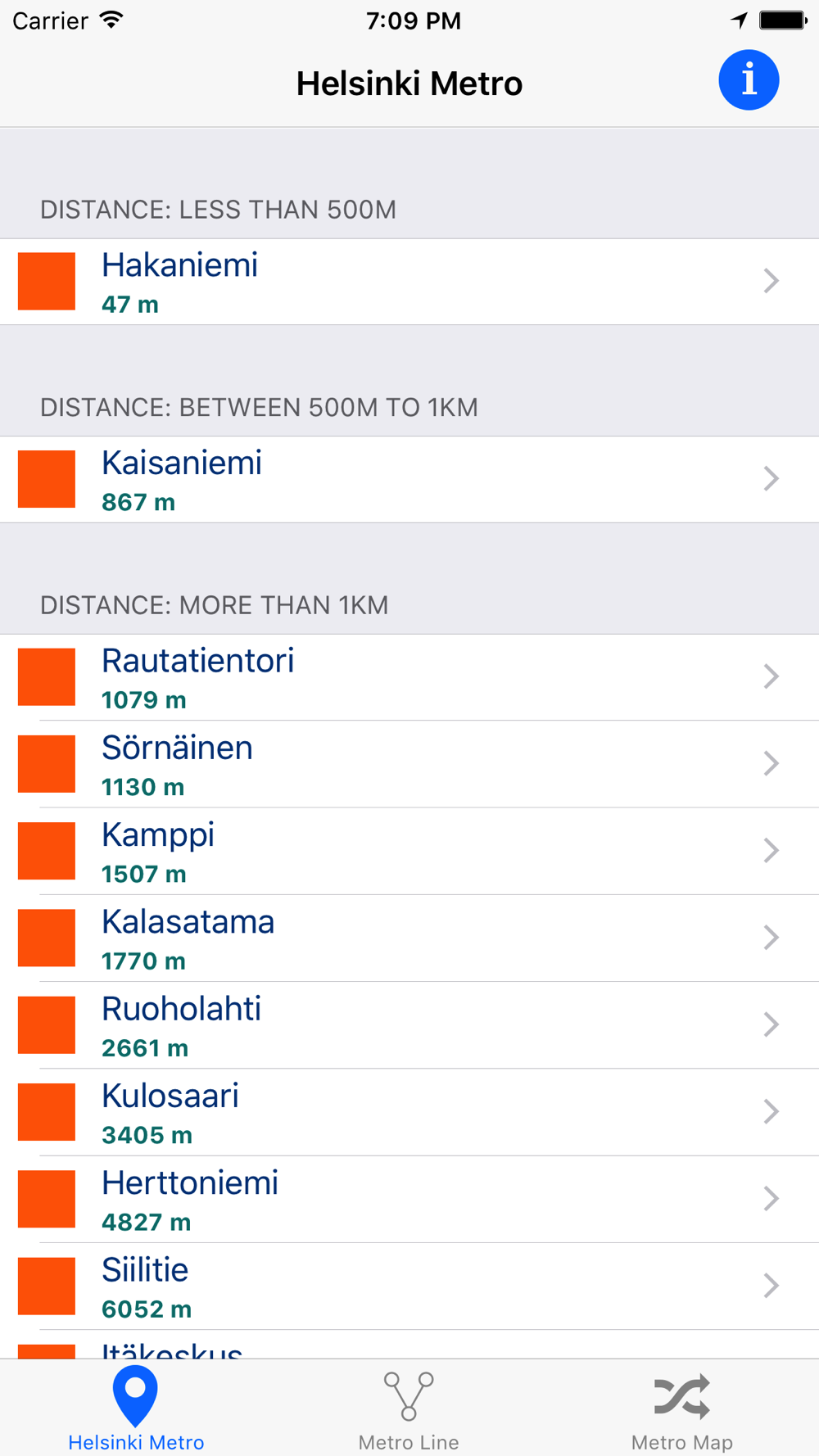The width and height of the screenshot is (819, 1456).
Task: Click the Kulosaari row chevron
Action: (771, 1111)
